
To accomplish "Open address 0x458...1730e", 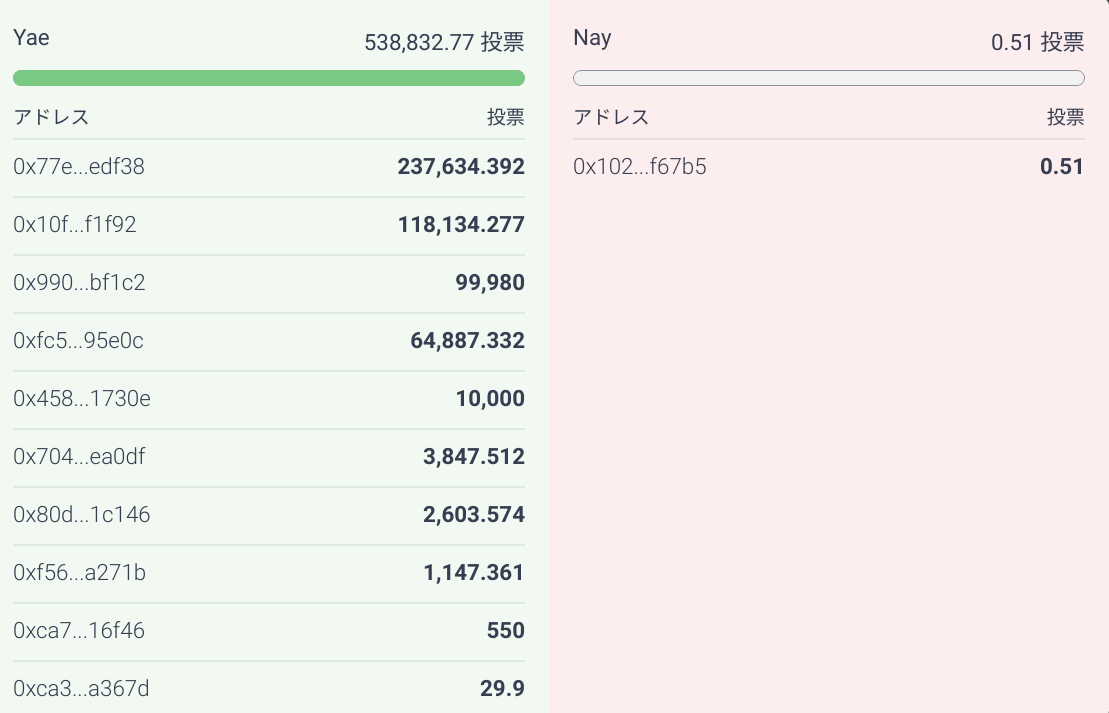I will tap(81, 398).
